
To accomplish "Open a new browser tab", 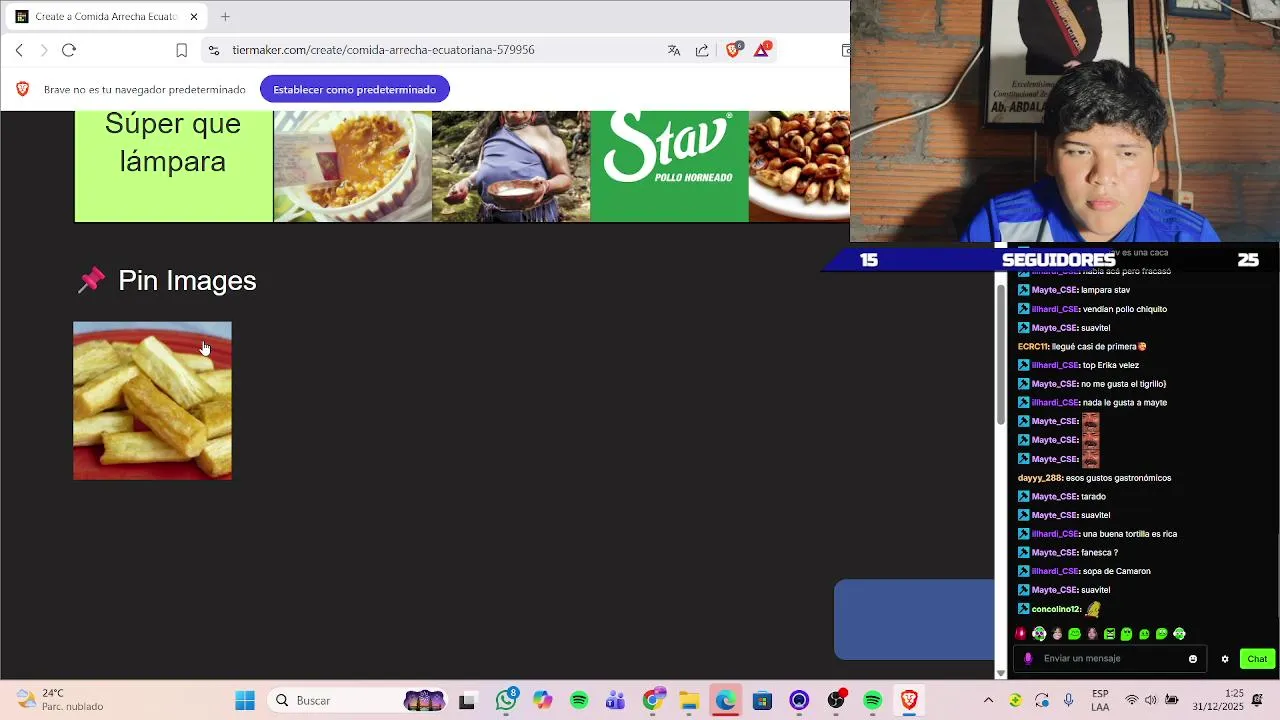I will (x=225, y=16).
